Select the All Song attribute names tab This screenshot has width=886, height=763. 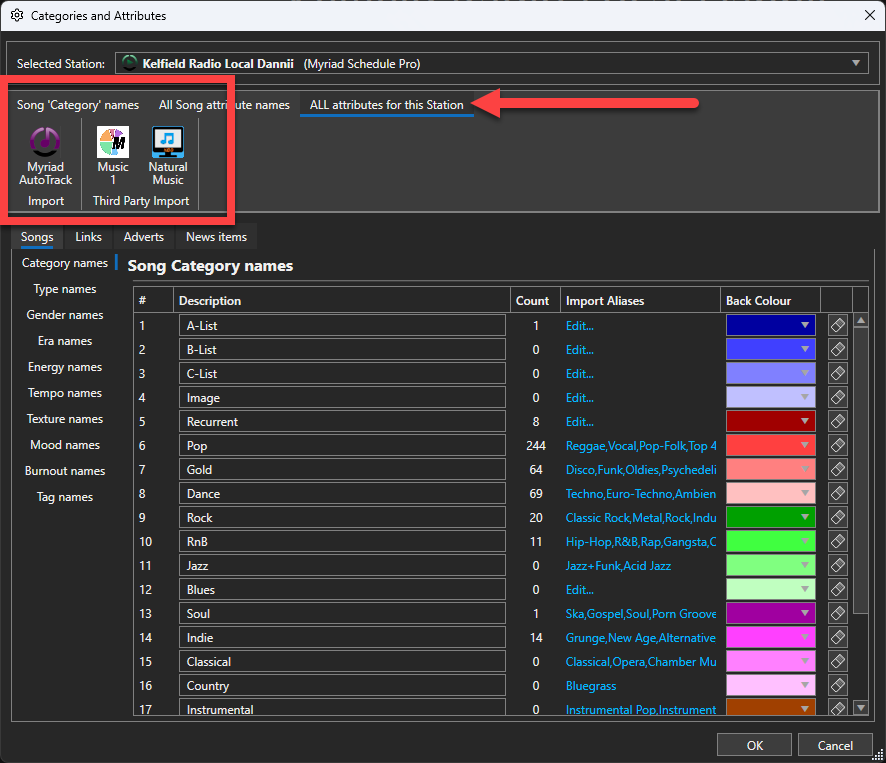[224, 105]
